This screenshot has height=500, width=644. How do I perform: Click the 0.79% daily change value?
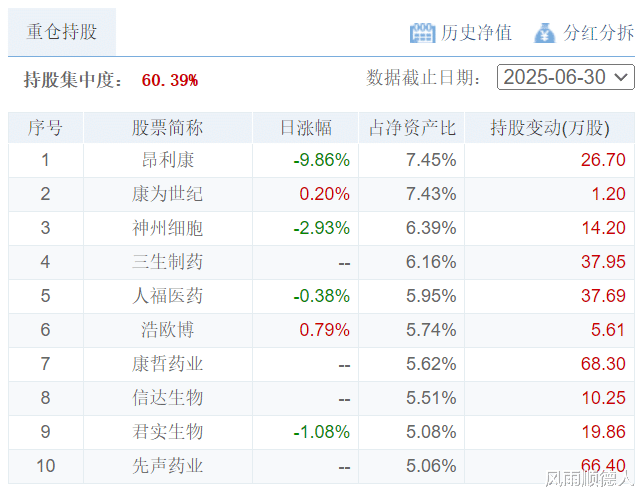click(x=324, y=330)
